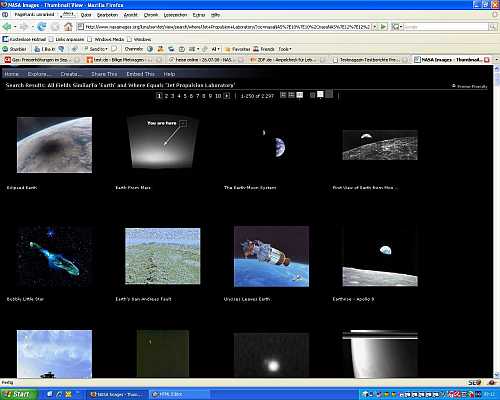Select the list view layout icon
500x400 pixels.
(x=283, y=95)
